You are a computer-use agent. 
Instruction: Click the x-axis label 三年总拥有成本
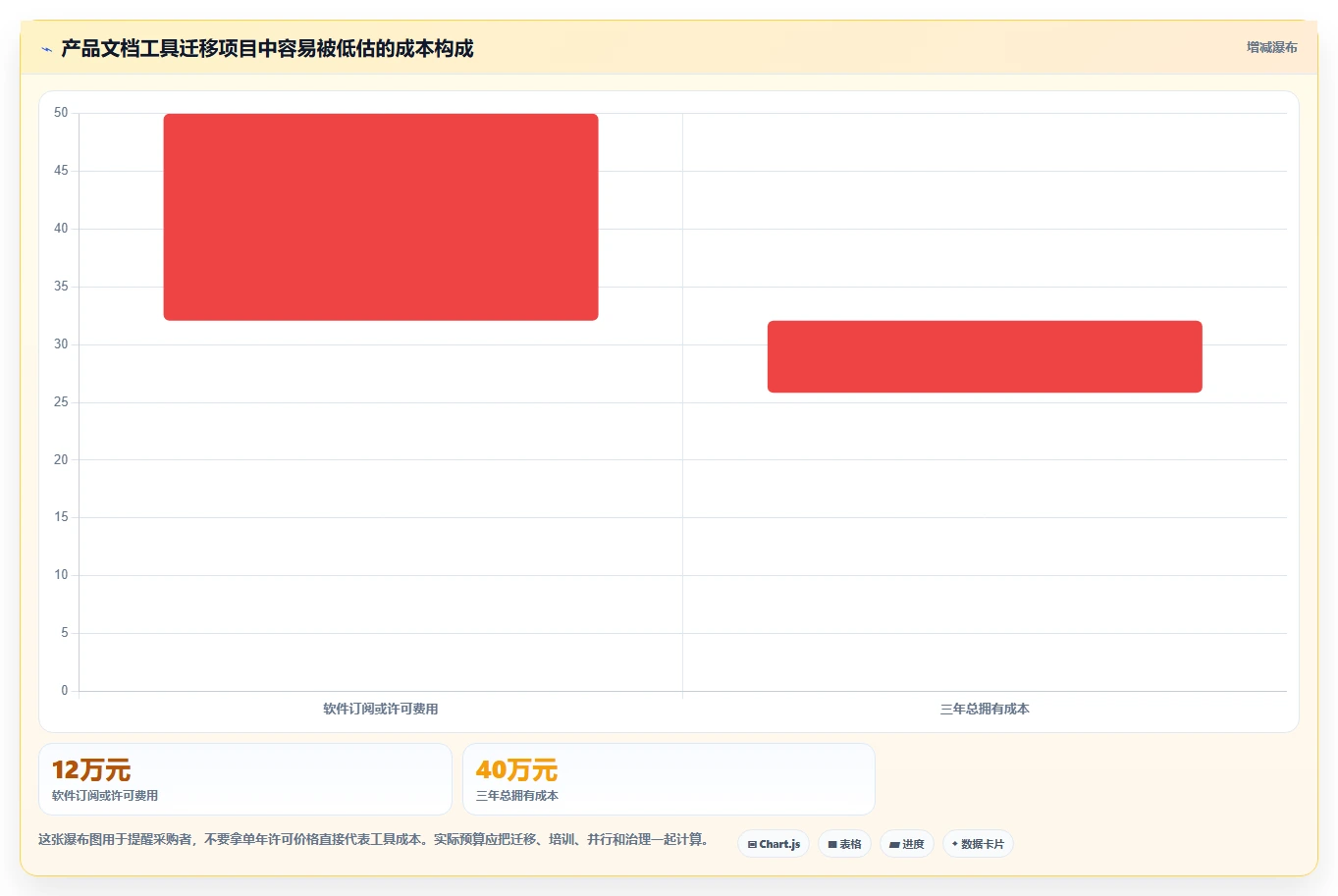[985, 709]
